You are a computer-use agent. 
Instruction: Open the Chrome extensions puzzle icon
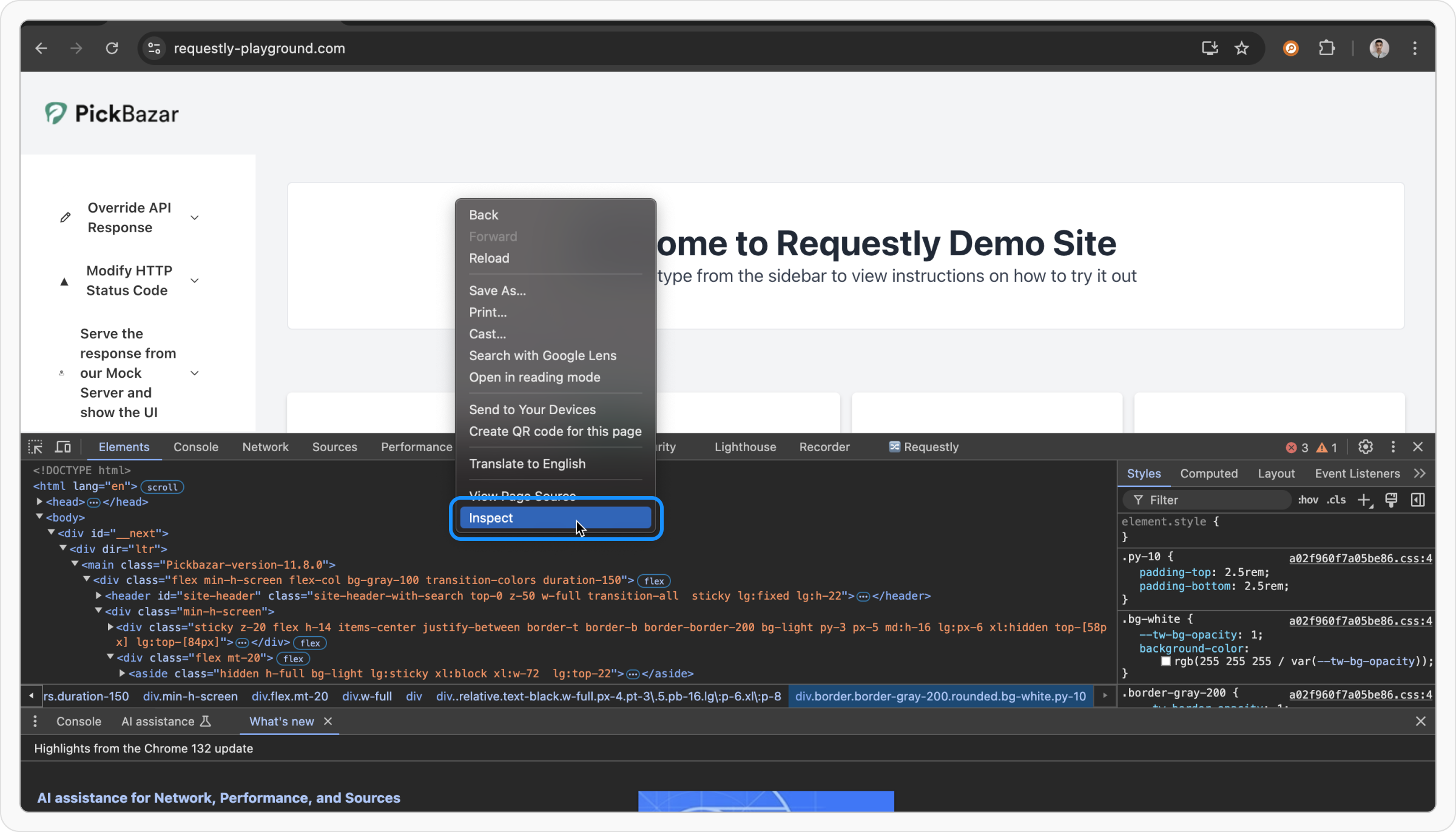pyautogui.click(x=1327, y=49)
